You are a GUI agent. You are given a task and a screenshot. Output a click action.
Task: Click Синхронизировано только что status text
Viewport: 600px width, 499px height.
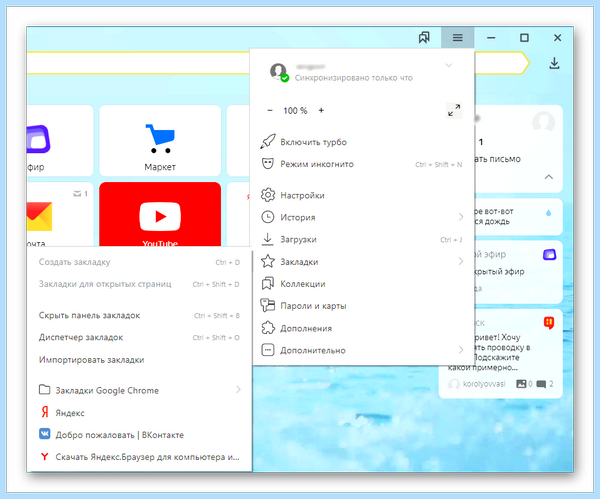354,78
